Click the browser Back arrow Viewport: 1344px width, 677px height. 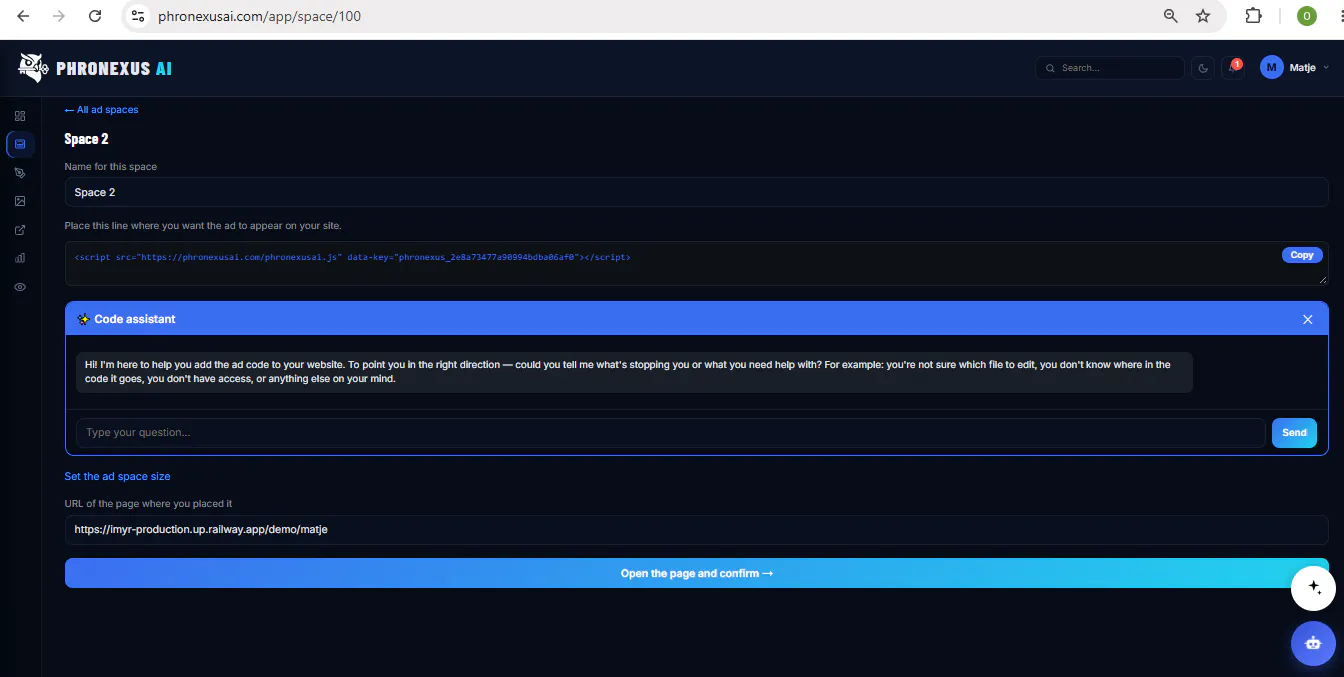(23, 16)
